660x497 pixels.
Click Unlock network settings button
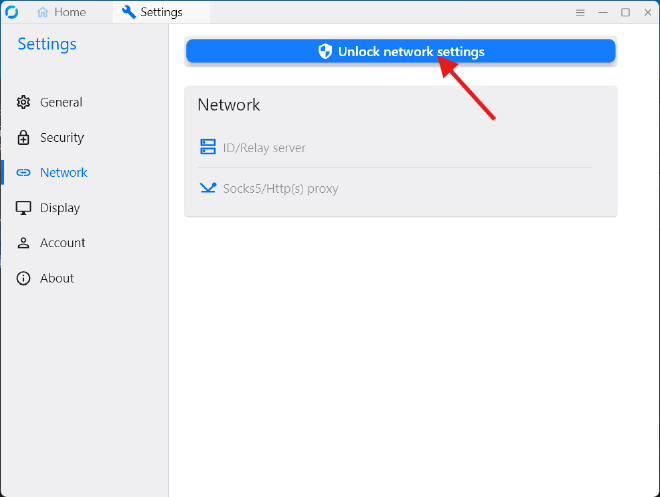(x=400, y=52)
